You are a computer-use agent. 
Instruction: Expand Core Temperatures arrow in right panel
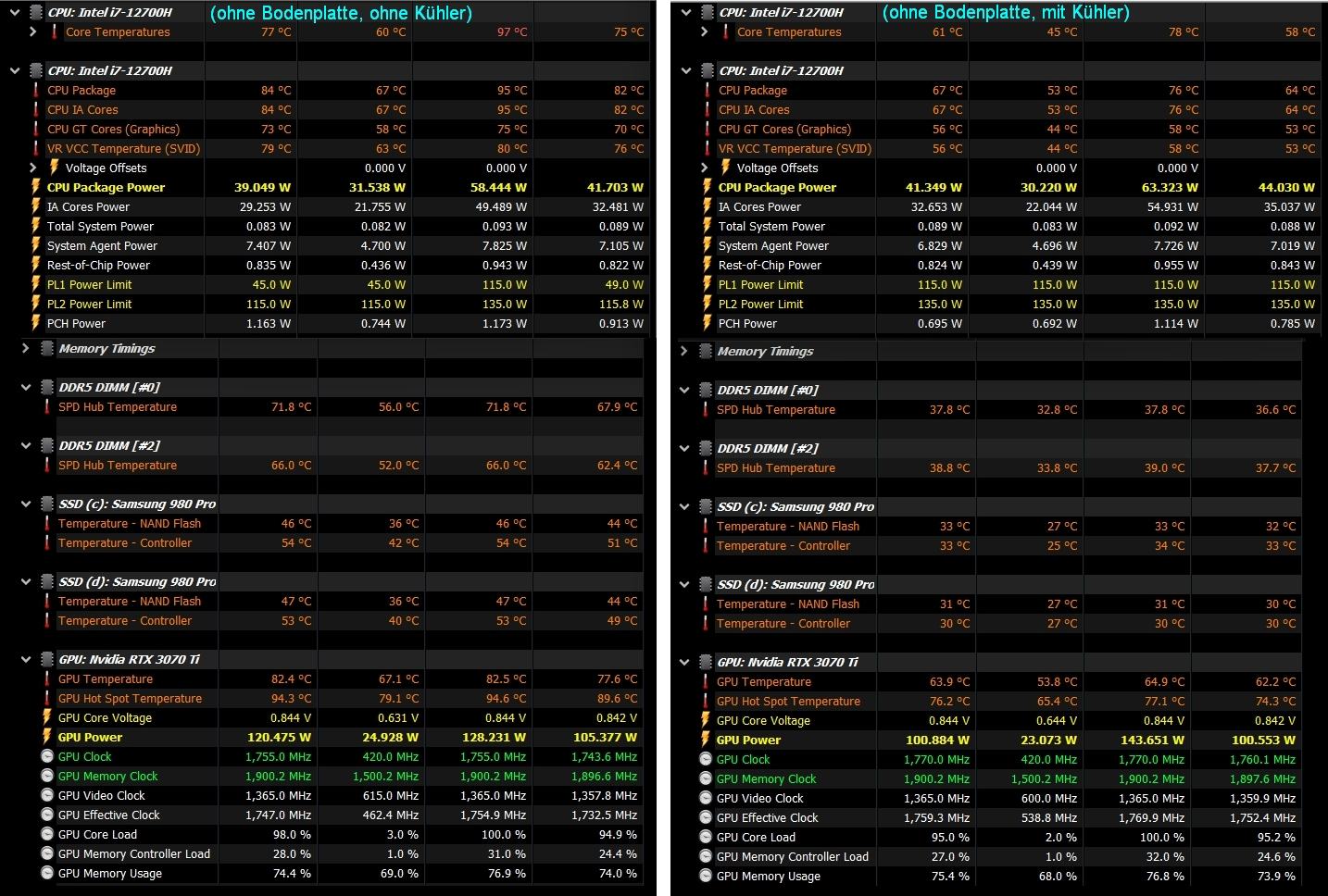click(x=704, y=32)
